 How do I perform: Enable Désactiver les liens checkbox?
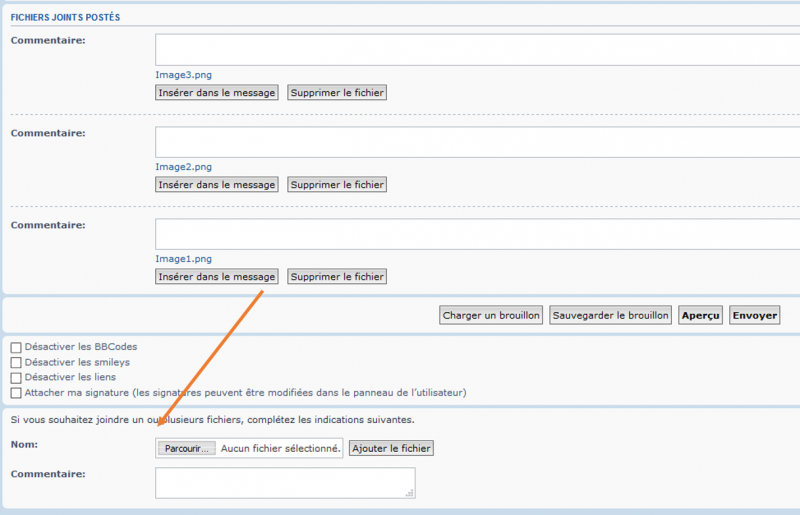tap(16, 378)
